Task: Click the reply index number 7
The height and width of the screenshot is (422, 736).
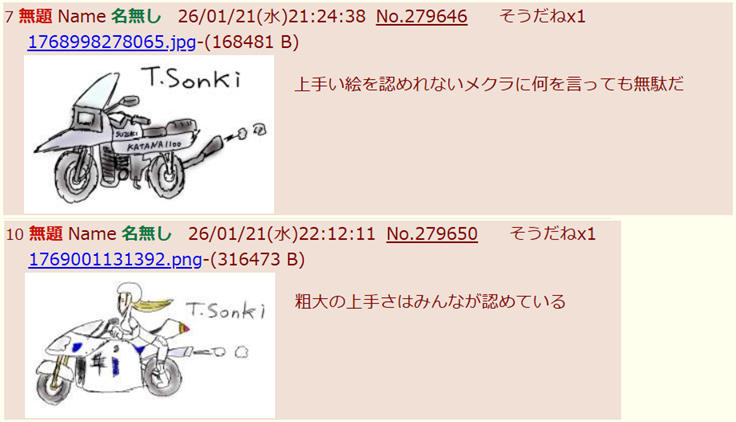Action: click(9, 17)
